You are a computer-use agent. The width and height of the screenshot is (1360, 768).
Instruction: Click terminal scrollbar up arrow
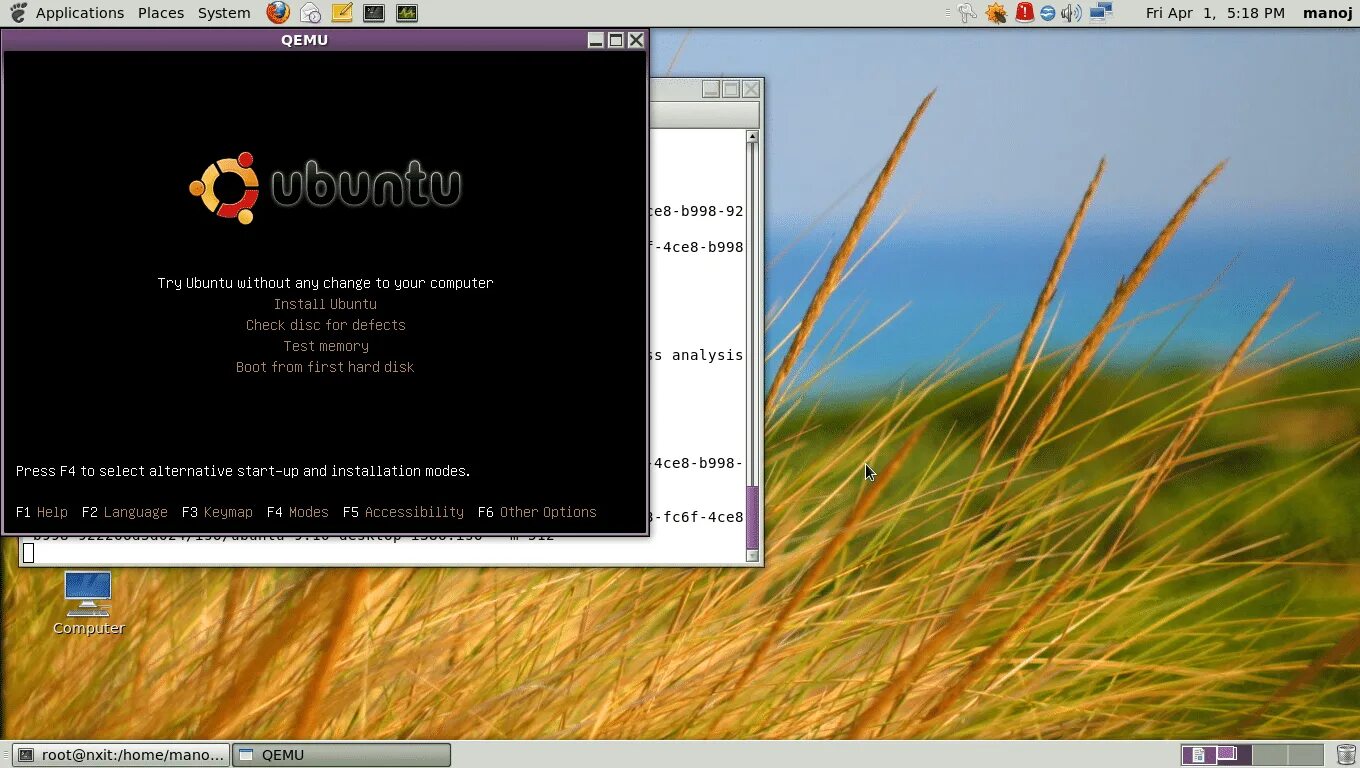(753, 136)
